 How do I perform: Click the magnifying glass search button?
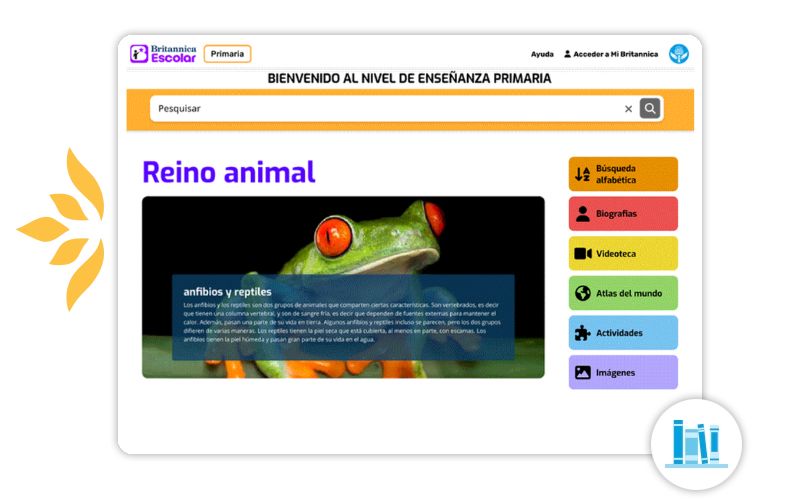(650, 108)
